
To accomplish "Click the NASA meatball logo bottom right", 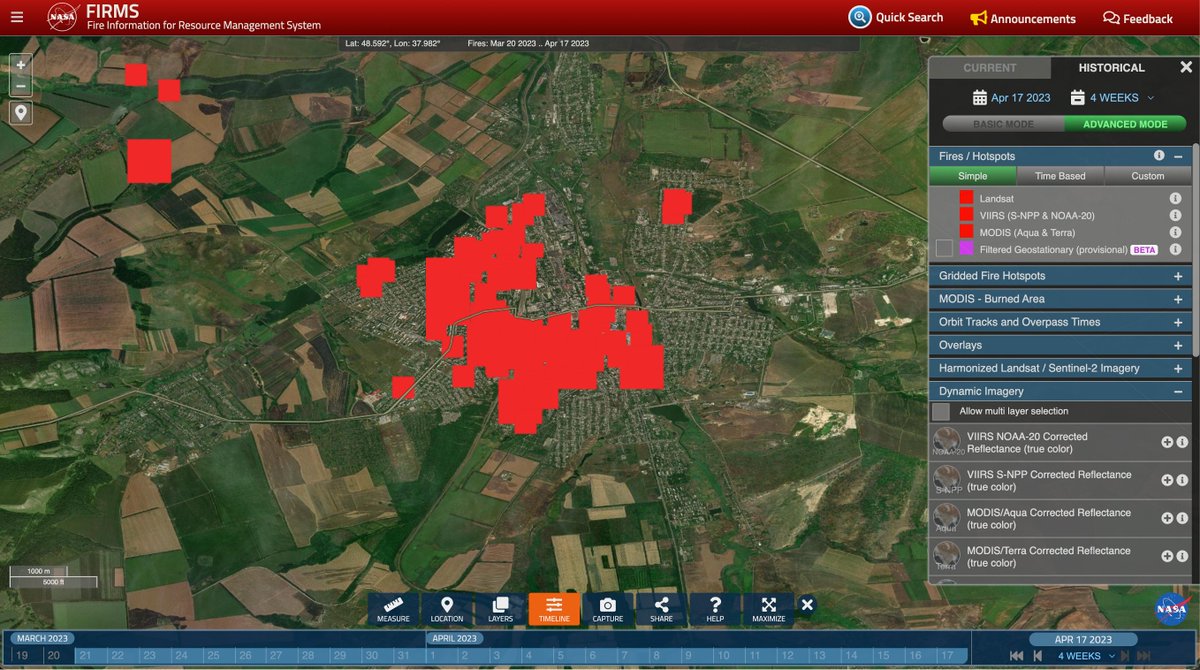I will (1170, 609).
